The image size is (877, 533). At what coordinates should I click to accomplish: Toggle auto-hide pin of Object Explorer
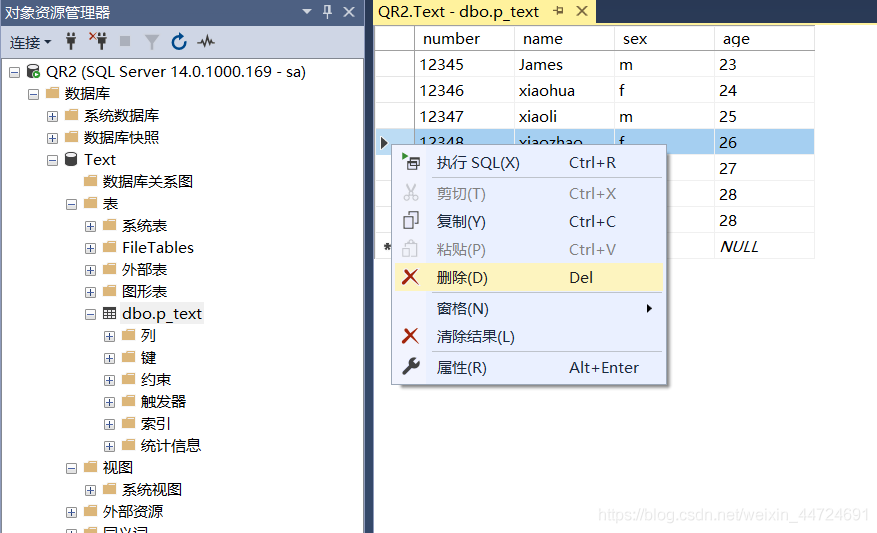(x=328, y=11)
